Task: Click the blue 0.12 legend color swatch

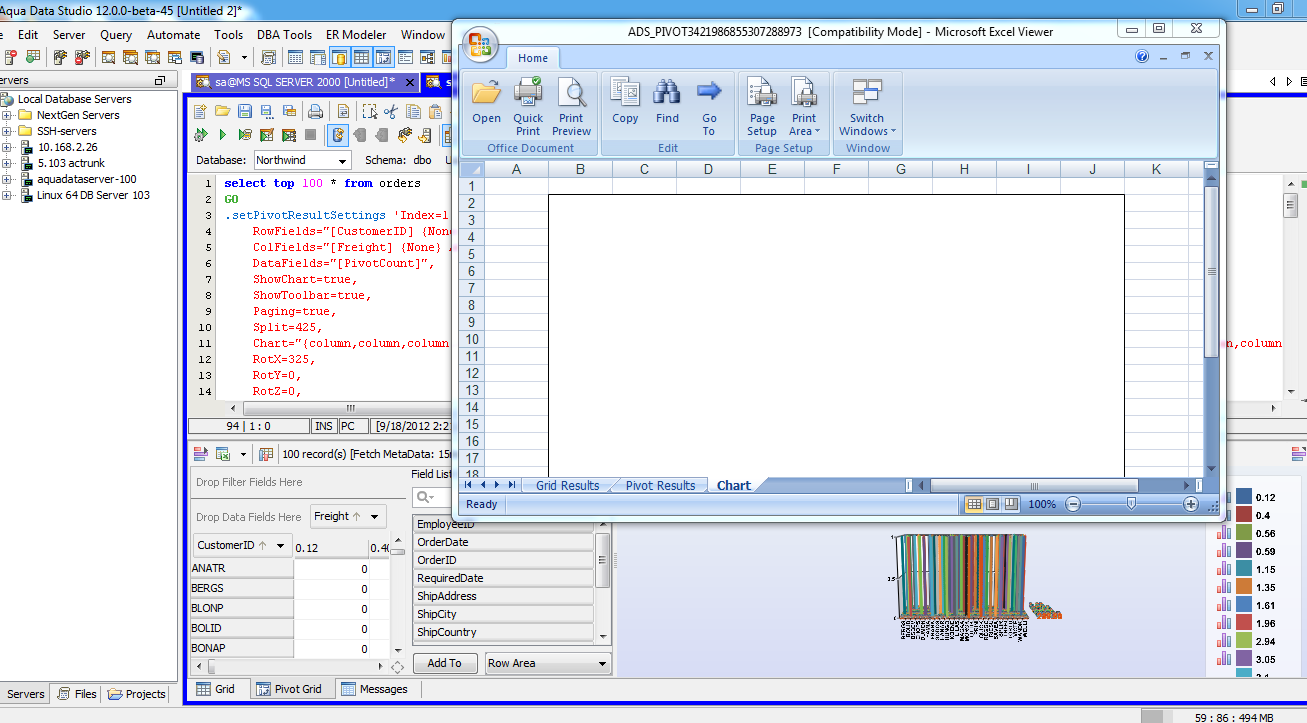Action: coord(1244,497)
